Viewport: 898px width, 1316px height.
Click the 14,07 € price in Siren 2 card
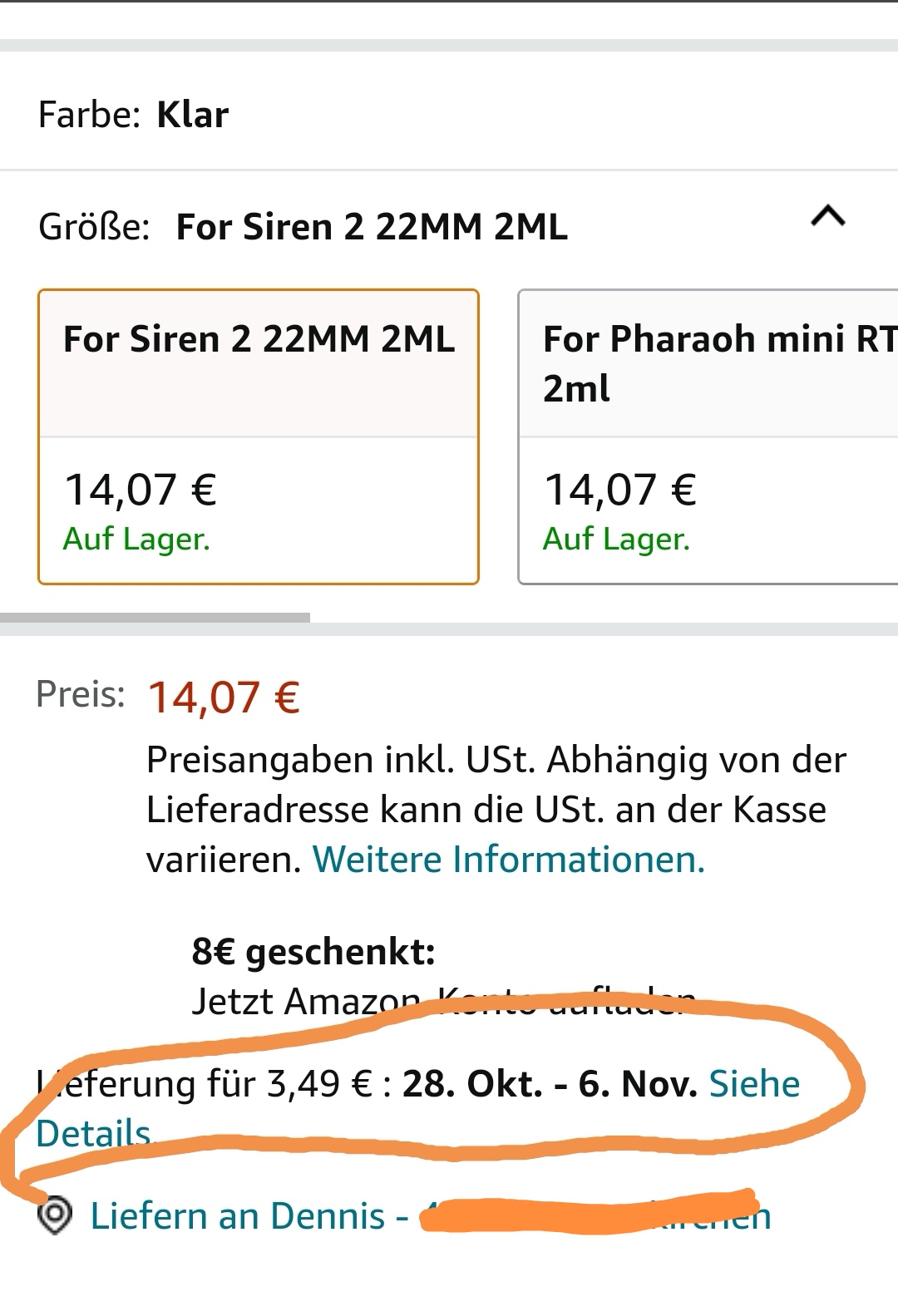pyautogui.click(x=141, y=489)
